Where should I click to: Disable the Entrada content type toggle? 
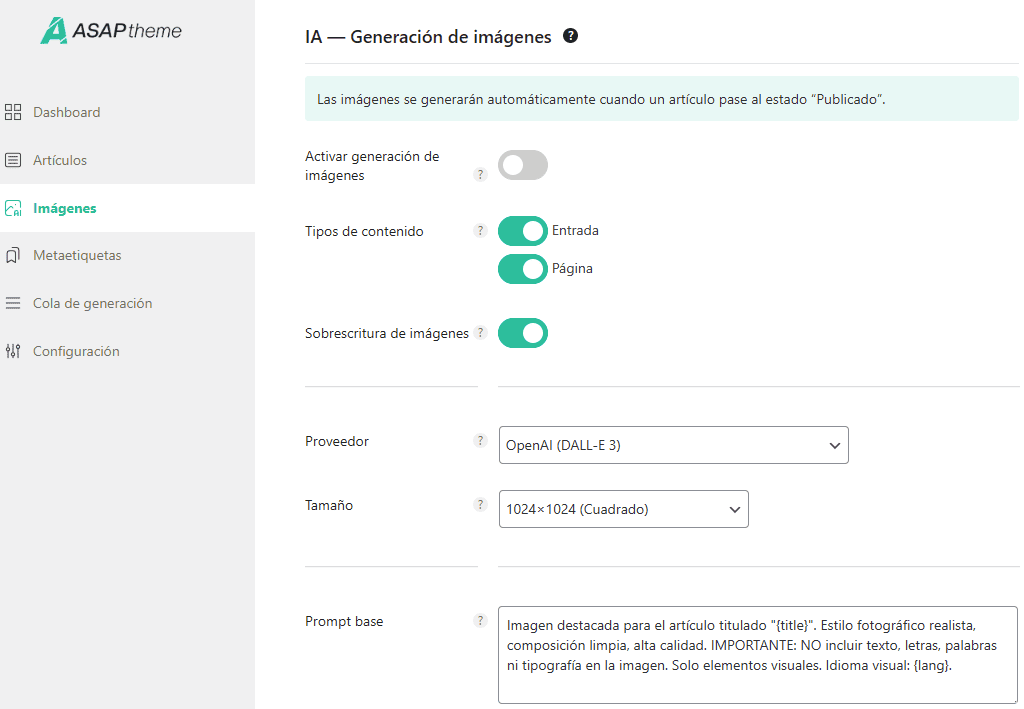coord(523,231)
